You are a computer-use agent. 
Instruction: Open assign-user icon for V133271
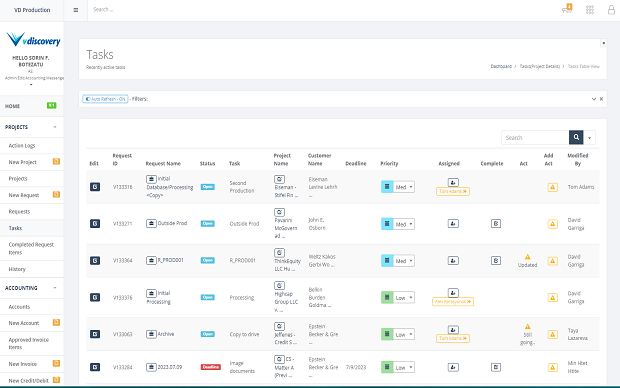click(x=453, y=223)
